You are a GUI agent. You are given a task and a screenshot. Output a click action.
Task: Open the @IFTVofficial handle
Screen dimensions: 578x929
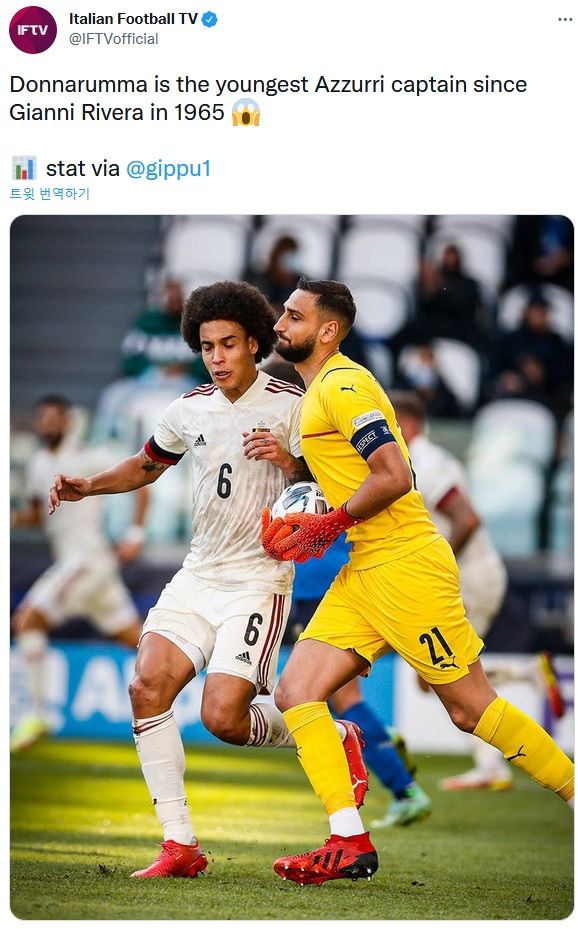[114, 39]
